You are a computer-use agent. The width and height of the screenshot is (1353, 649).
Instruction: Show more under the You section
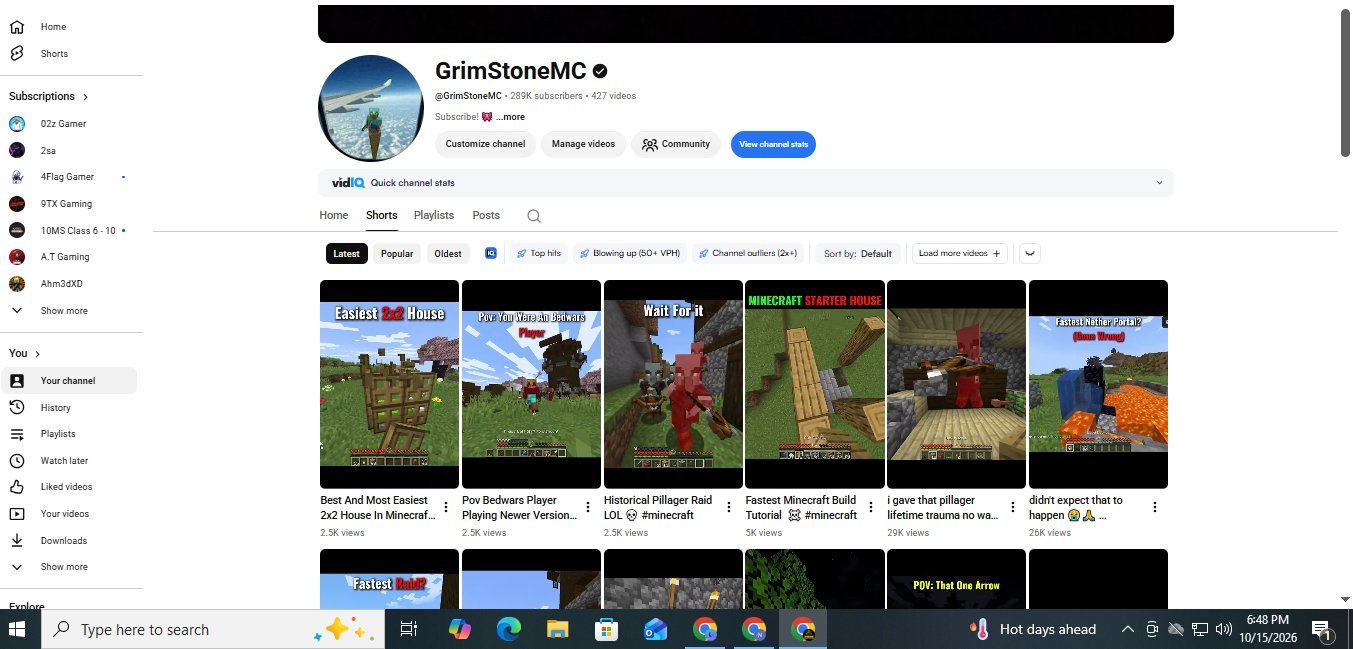[64, 567]
